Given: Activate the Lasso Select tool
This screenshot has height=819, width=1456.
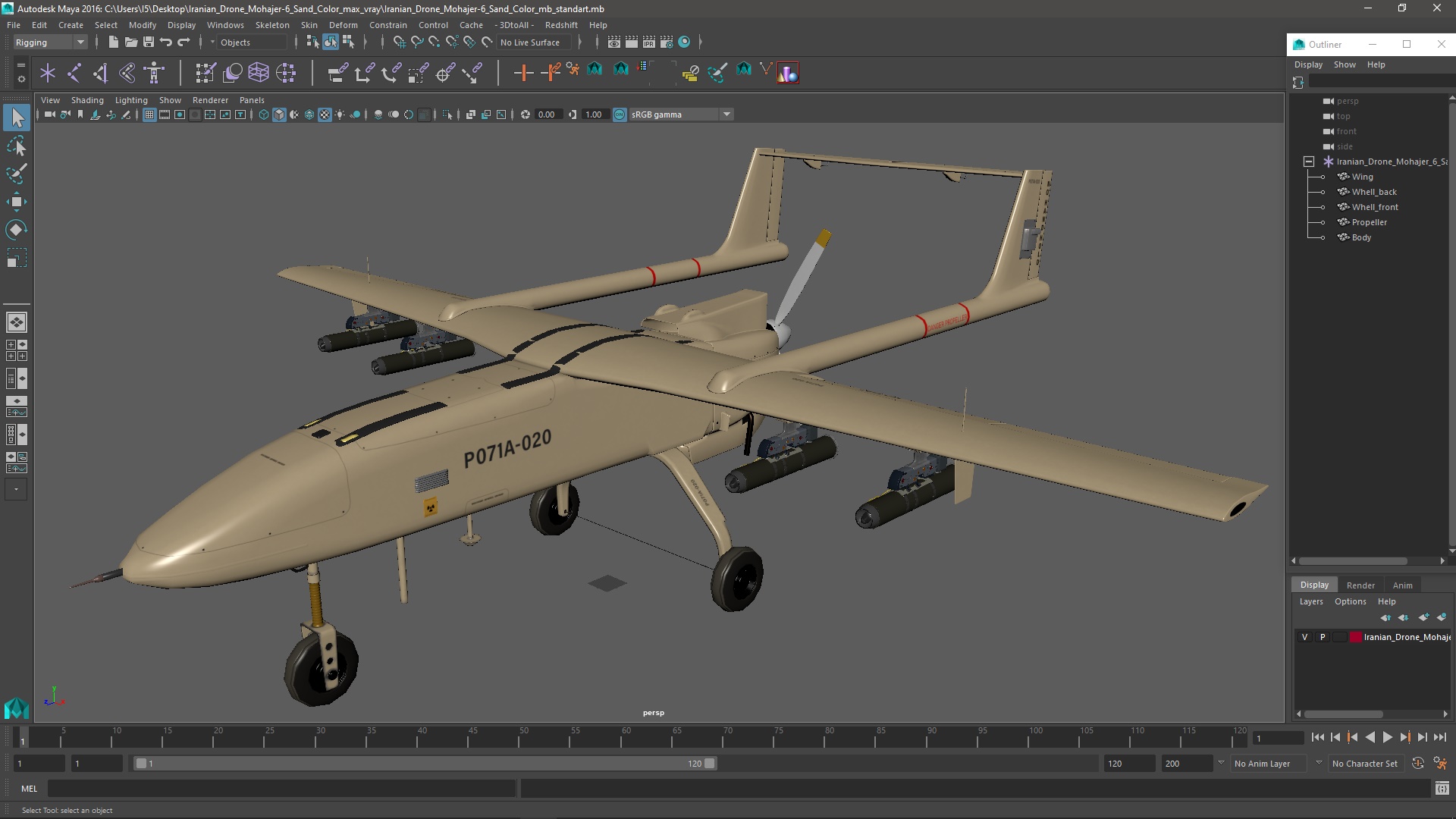Looking at the screenshot, I should (x=17, y=146).
